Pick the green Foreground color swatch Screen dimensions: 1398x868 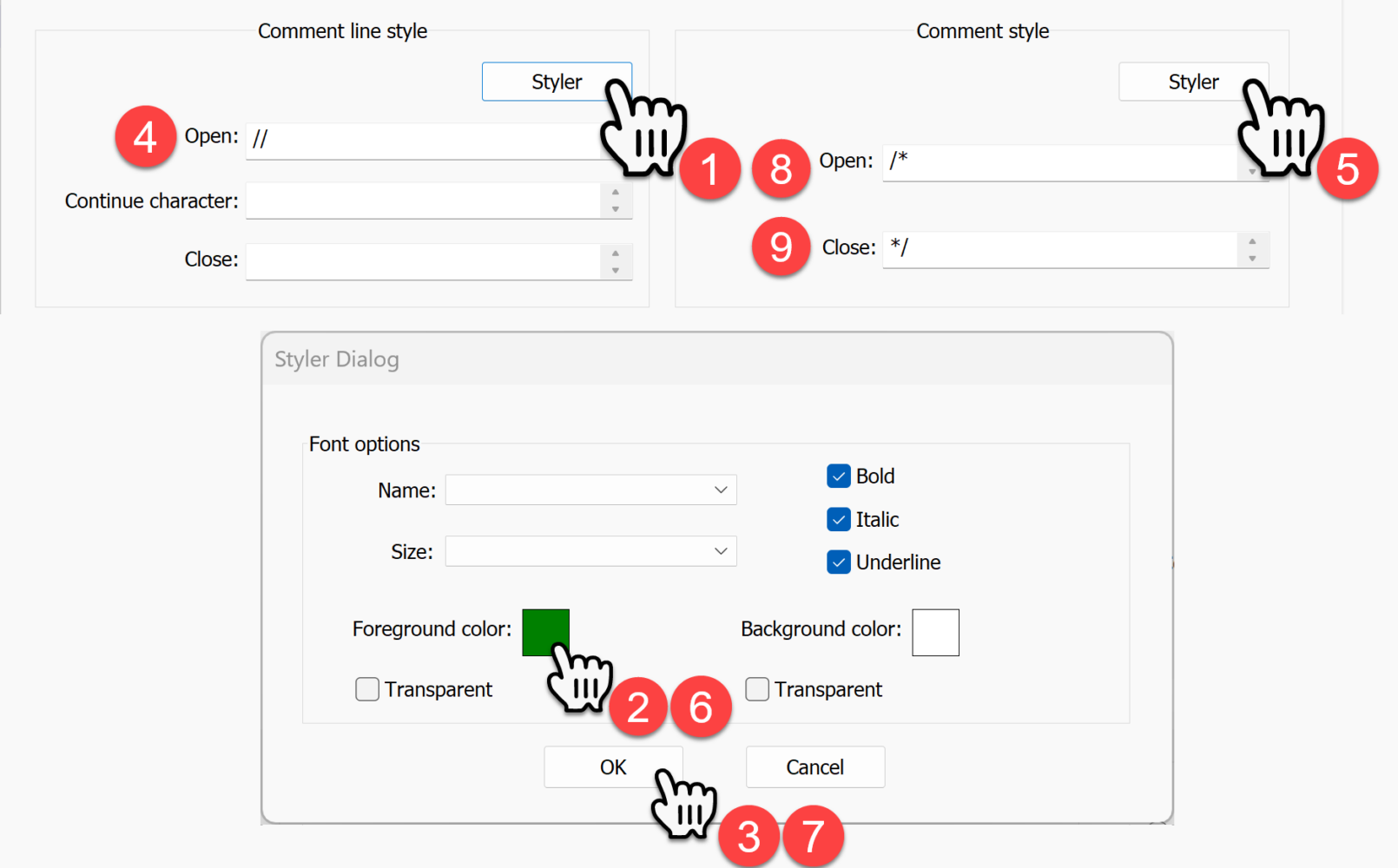coord(545,632)
